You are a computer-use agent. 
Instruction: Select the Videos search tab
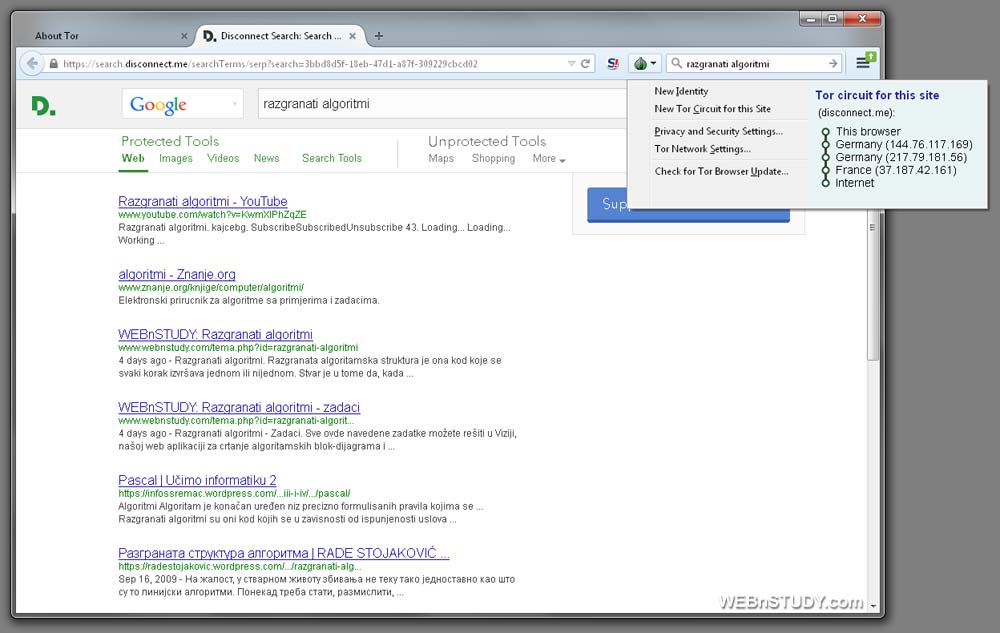pos(223,158)
